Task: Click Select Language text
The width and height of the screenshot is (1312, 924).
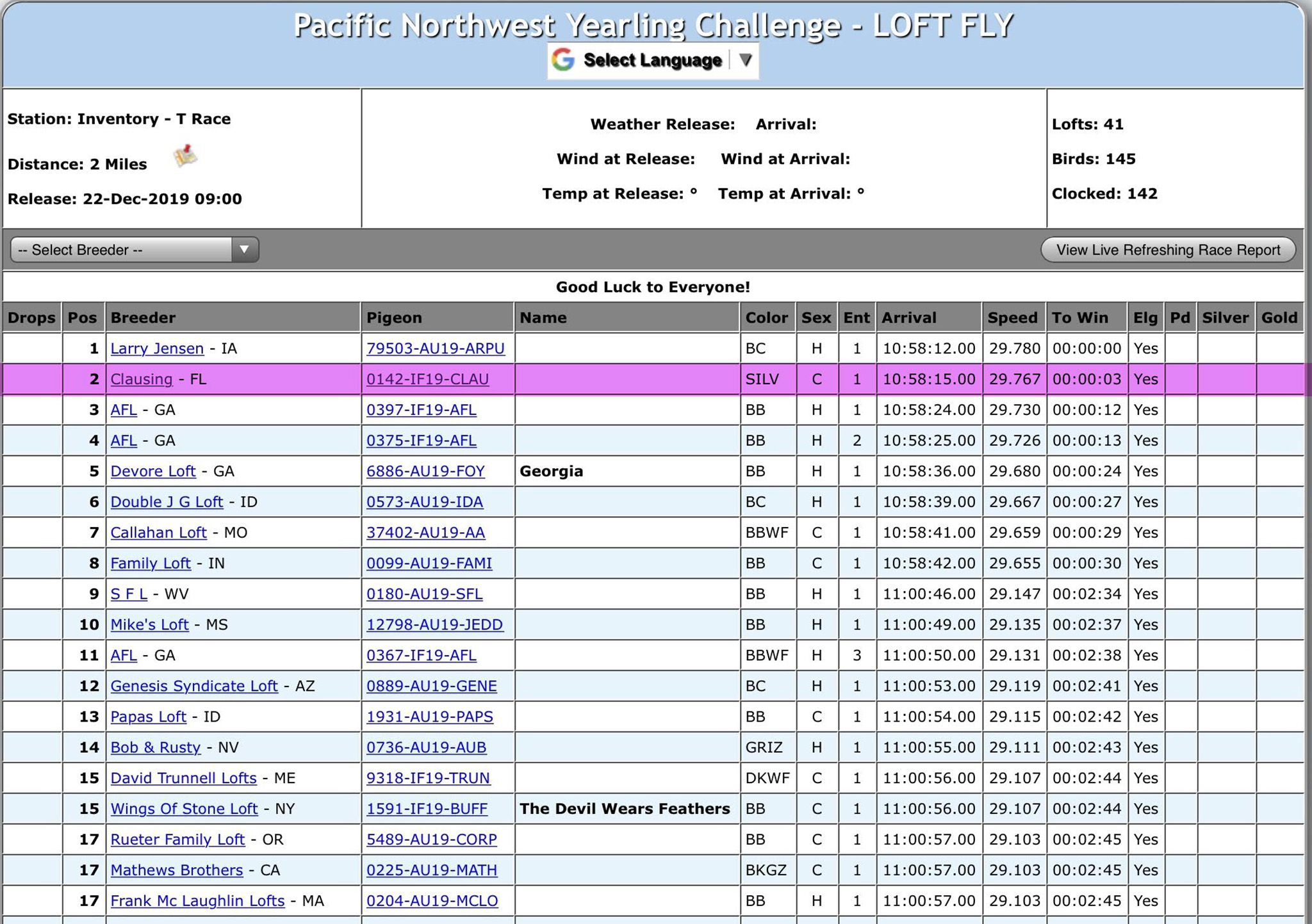Action: 652,60
